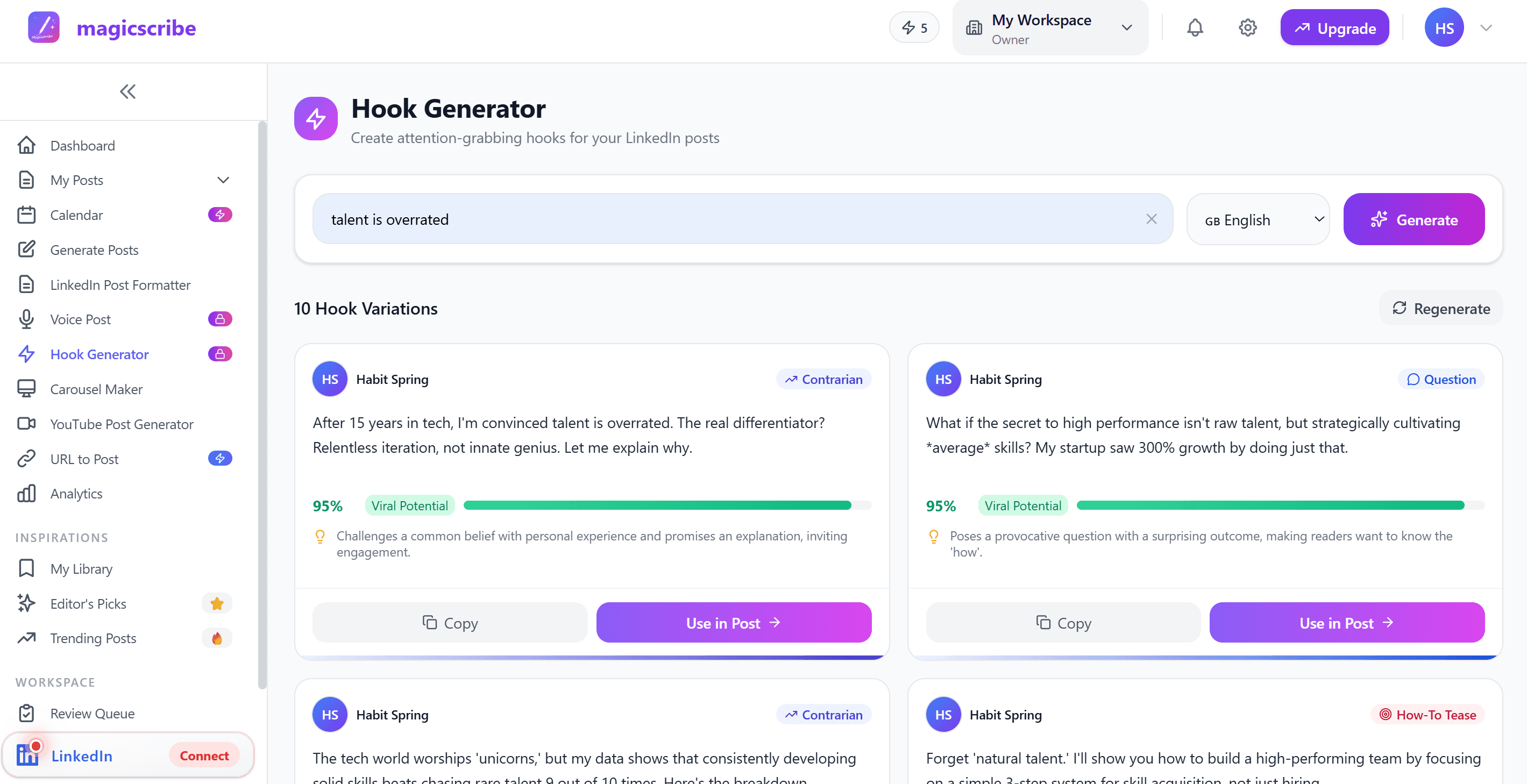Open the settings gear
This screenshot has width=1527, height=784.
[1247, 27]
